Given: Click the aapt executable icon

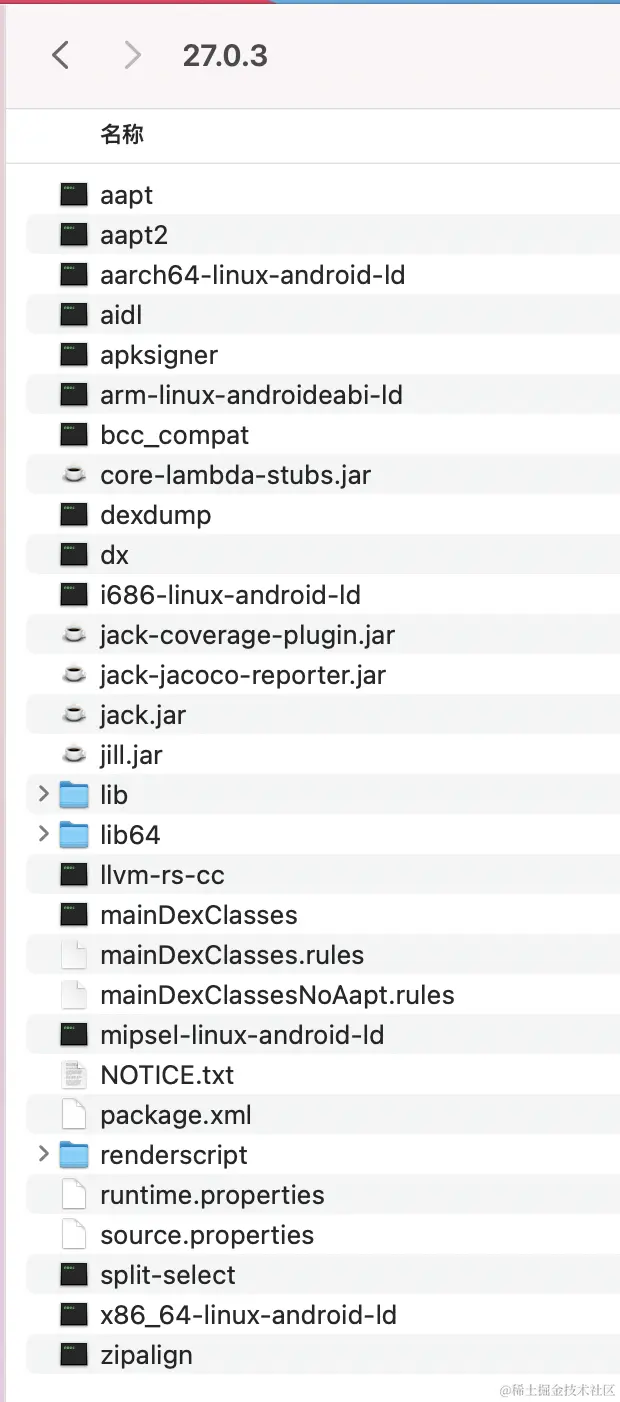Looking at the screenshot, I should tap(74, 195).
